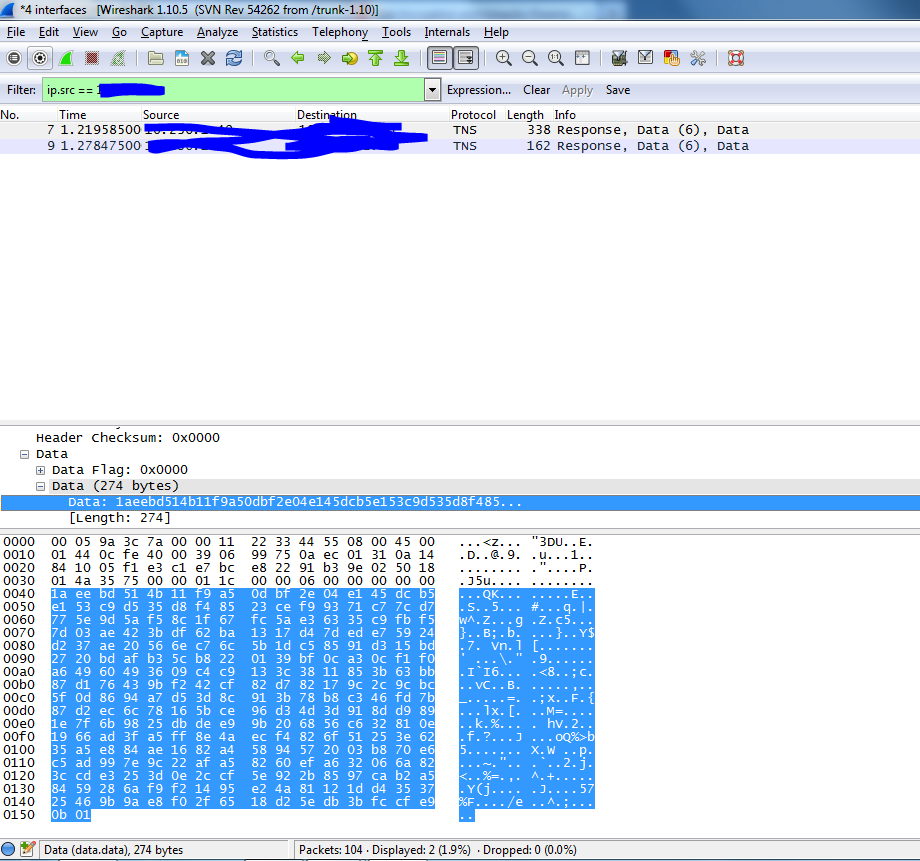The height and width of the screenshot is (861, 920).
Task: Open a saved capture file
Action: click(x=155, y=58)
